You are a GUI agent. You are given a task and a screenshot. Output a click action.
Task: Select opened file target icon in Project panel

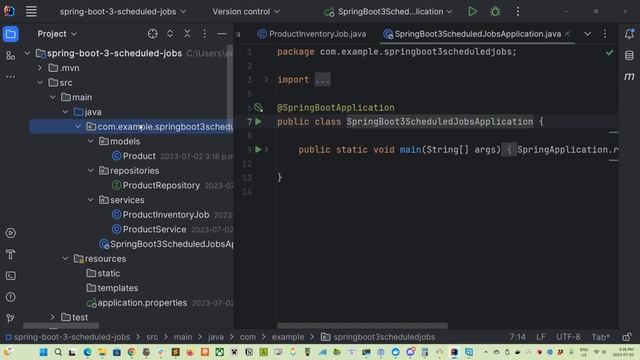[x=152, y=34]
